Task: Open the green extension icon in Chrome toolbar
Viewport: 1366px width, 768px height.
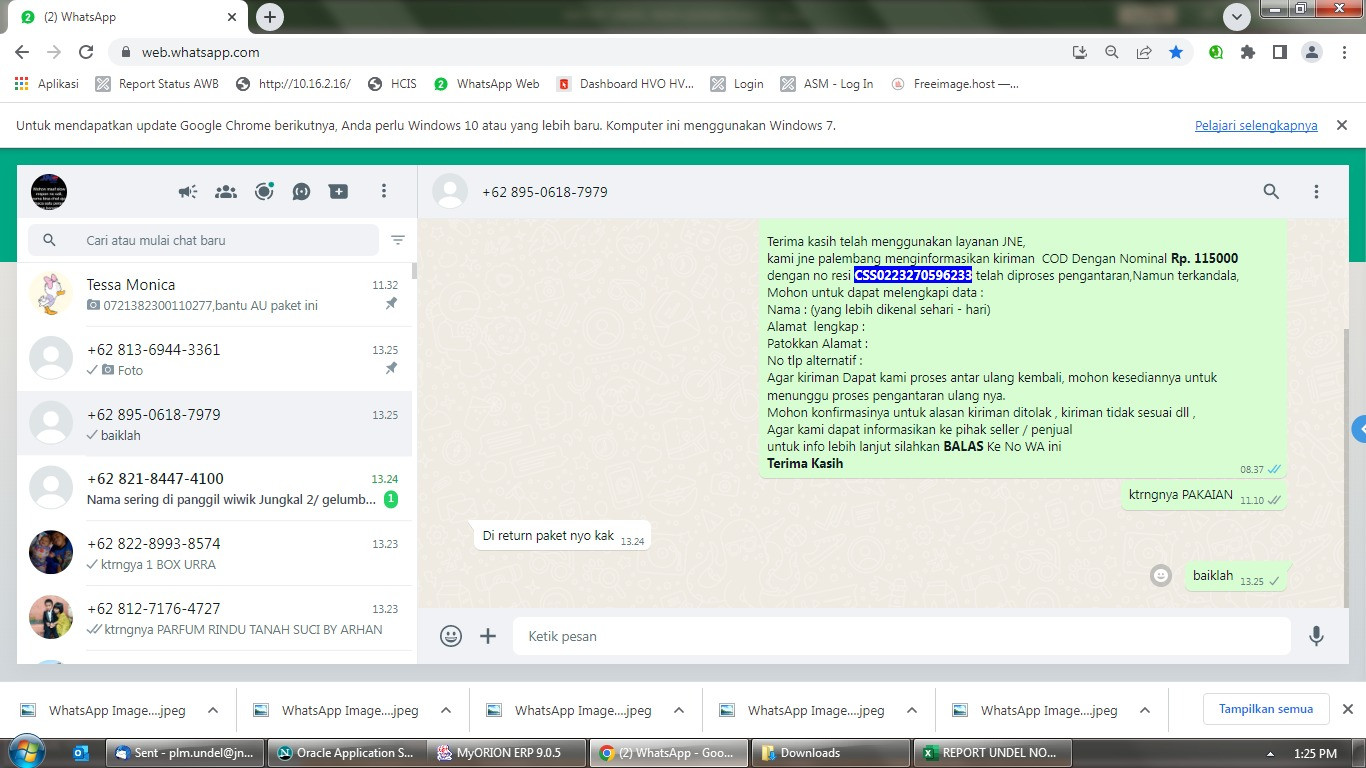Action: (x=1216, y=52)
